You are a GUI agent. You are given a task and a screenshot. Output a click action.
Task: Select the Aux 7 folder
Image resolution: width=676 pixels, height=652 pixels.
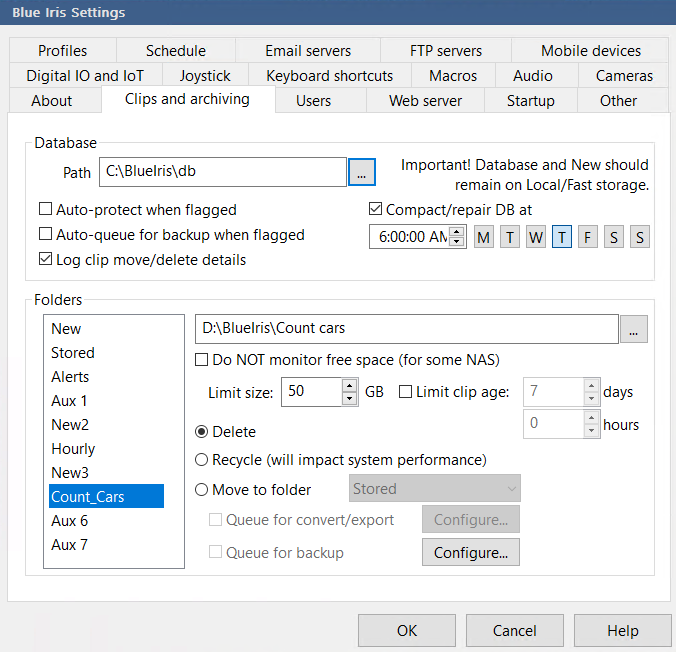pyautogui.click(x=106, y=545)
